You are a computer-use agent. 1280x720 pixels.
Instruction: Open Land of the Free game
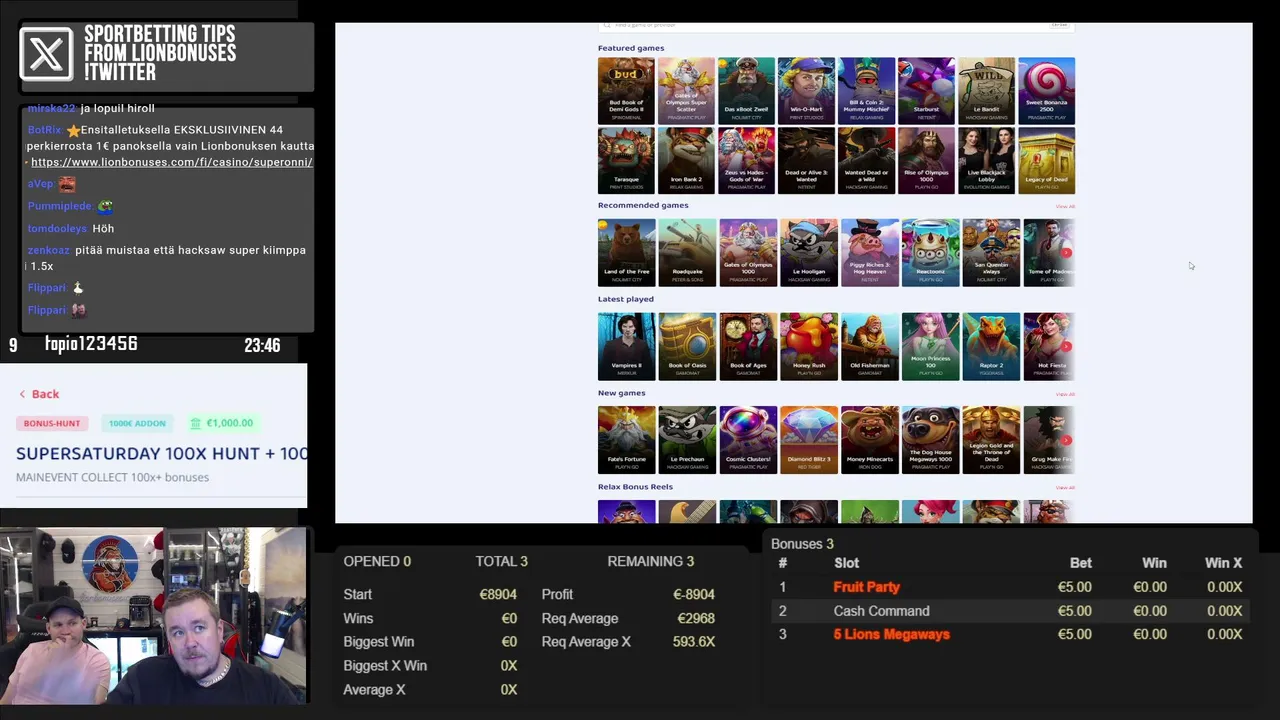click(x=626, y=253)
